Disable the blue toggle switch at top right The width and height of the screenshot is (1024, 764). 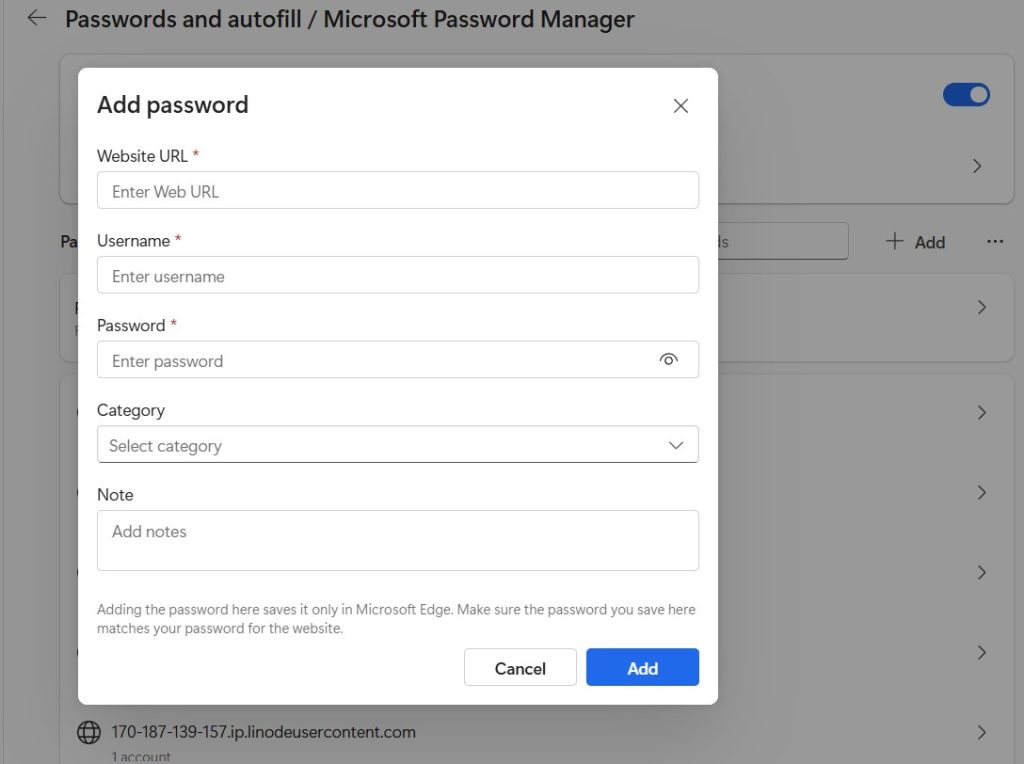coord(966,94)
